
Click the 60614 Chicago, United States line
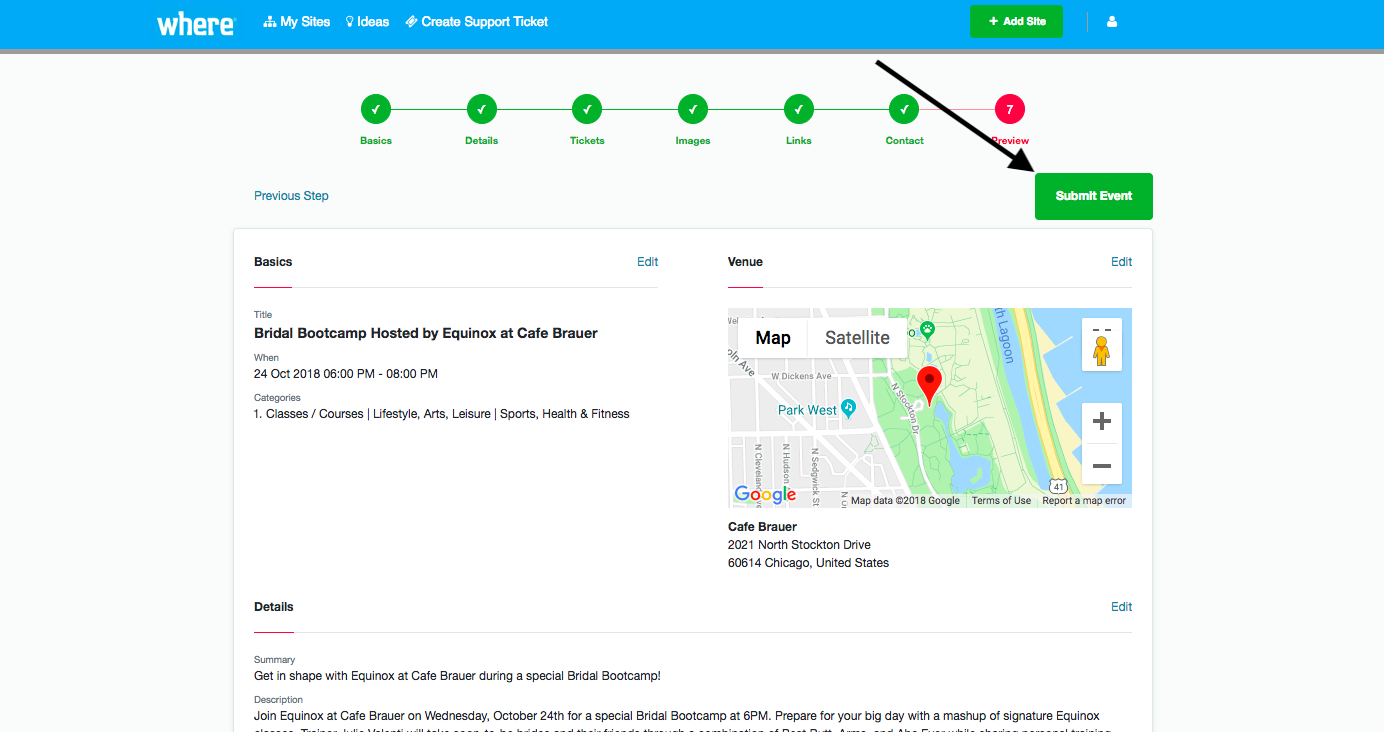point(808,563)
